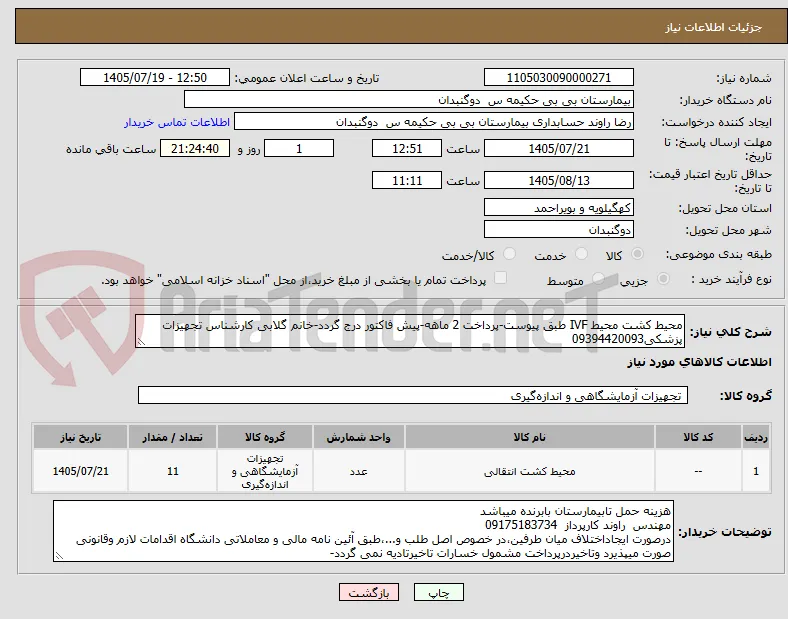The width and height of the screenshot is (788, 619).
Task: Click the بازگشت back button
Action: click(x=369, y=592)
